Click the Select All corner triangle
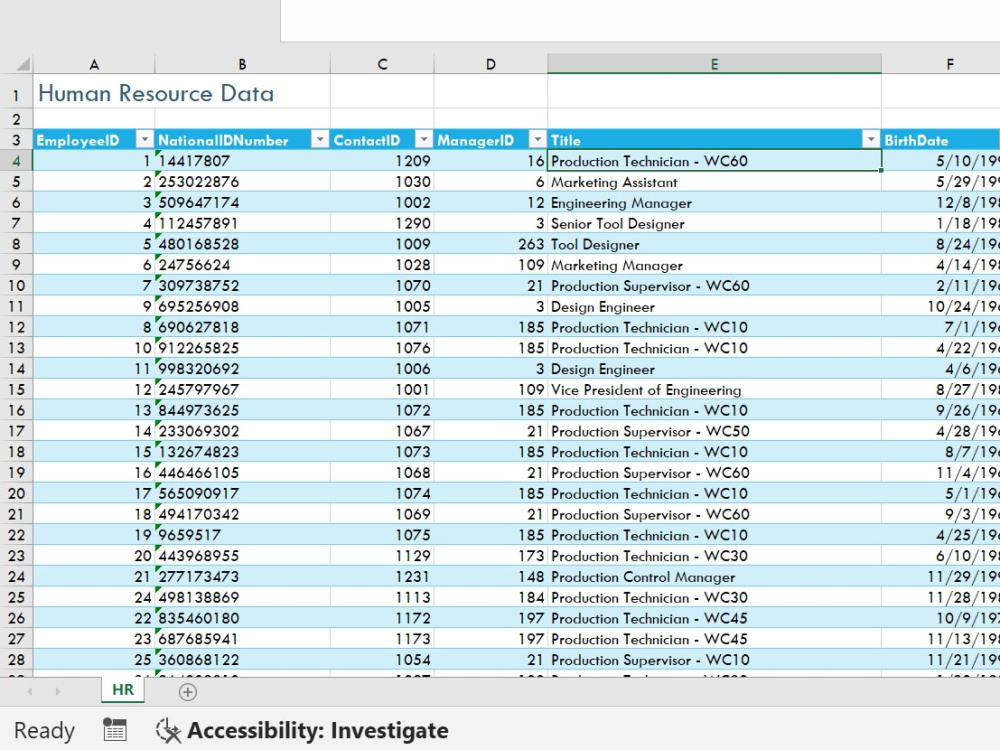This screenshot has height=750, width=1000. pos(24,64)
